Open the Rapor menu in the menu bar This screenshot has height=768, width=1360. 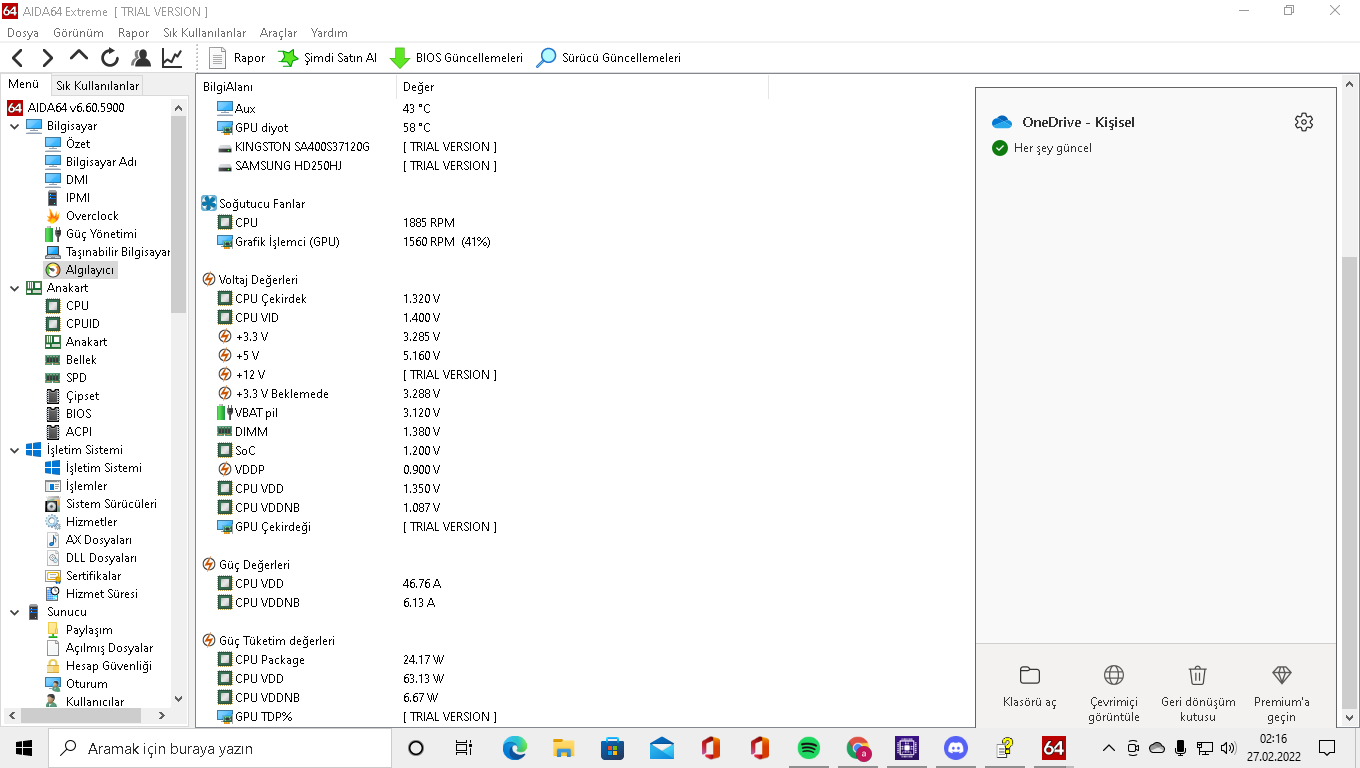tap(134, 33)
